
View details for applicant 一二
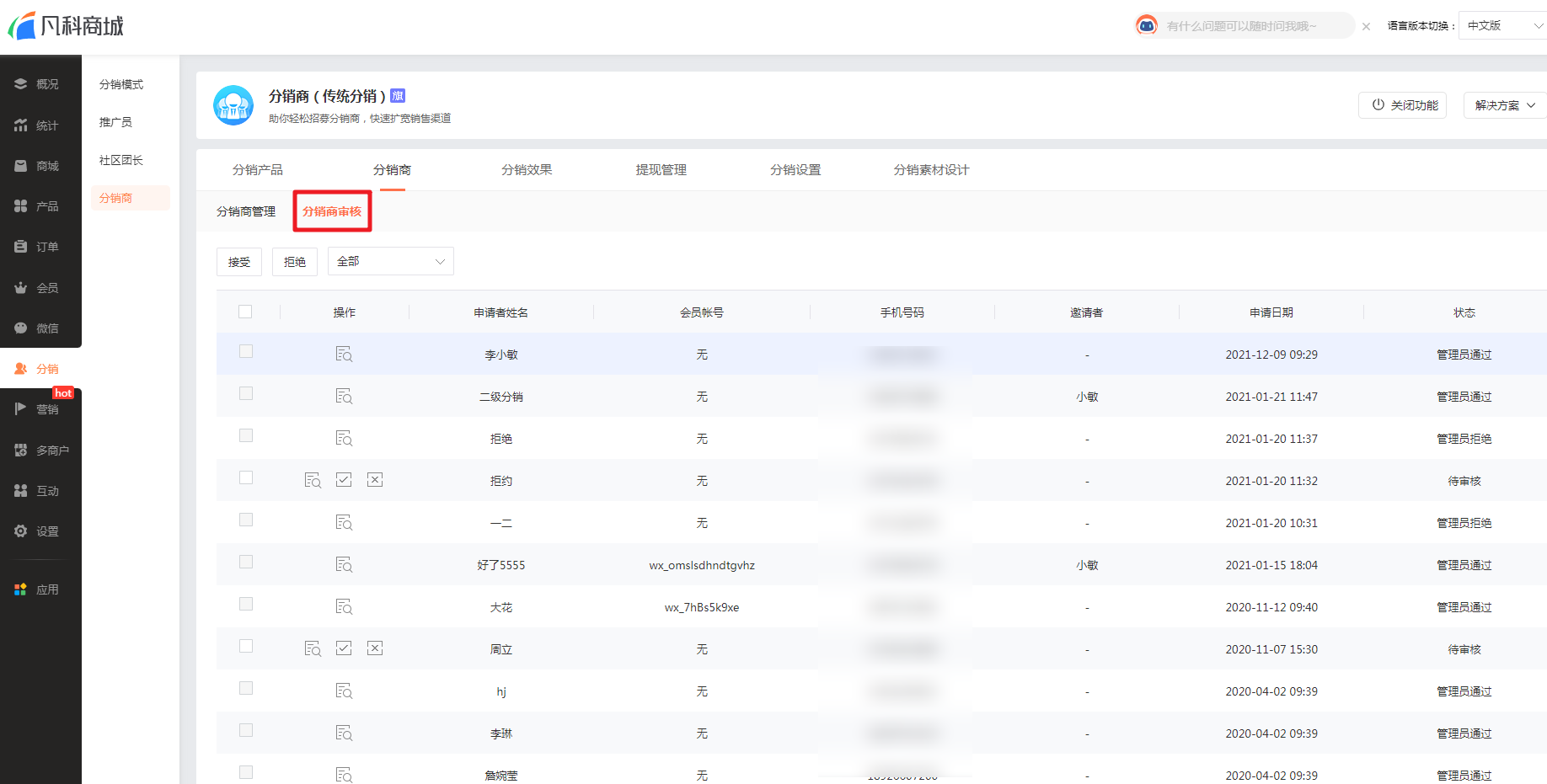(344, 522)
